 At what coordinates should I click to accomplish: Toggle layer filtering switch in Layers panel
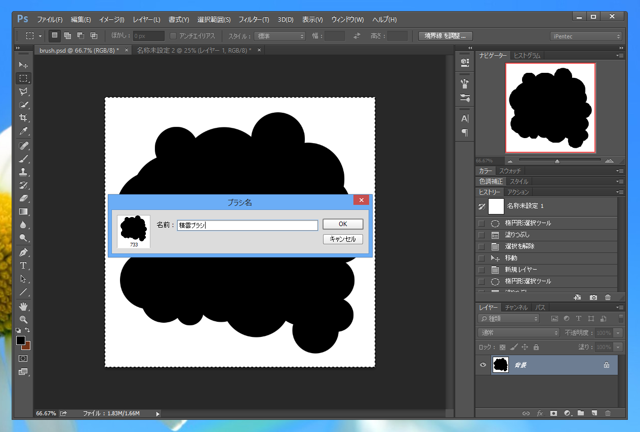(x=621, y=318)
